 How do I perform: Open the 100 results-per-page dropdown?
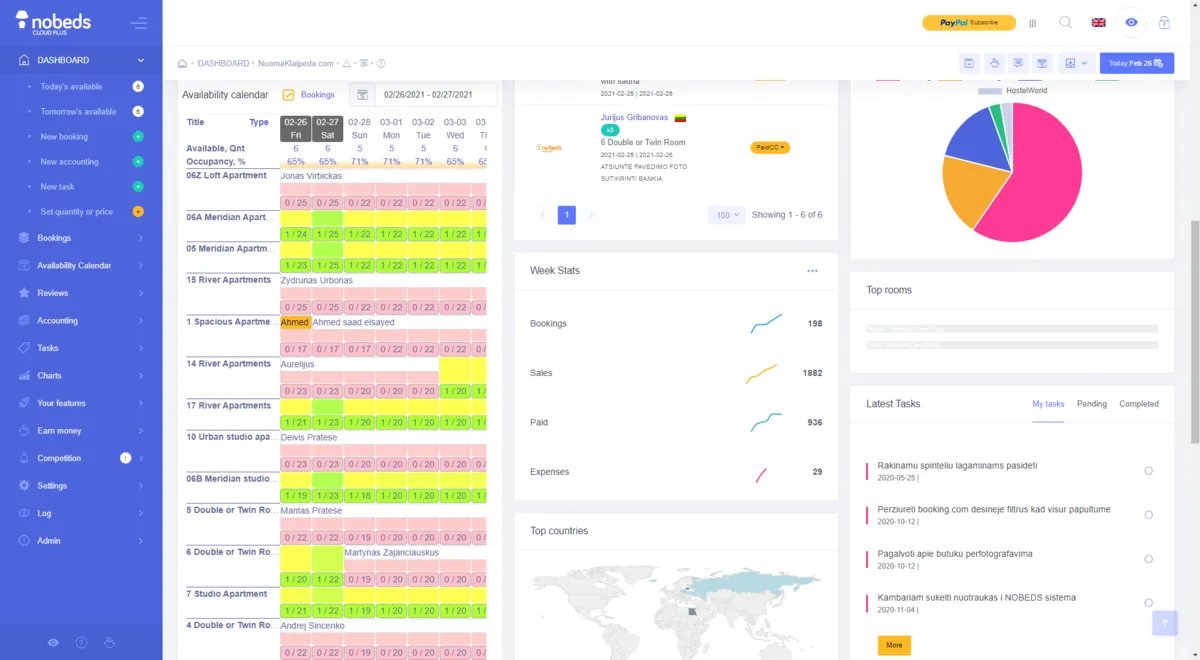[x=726, y=214]
